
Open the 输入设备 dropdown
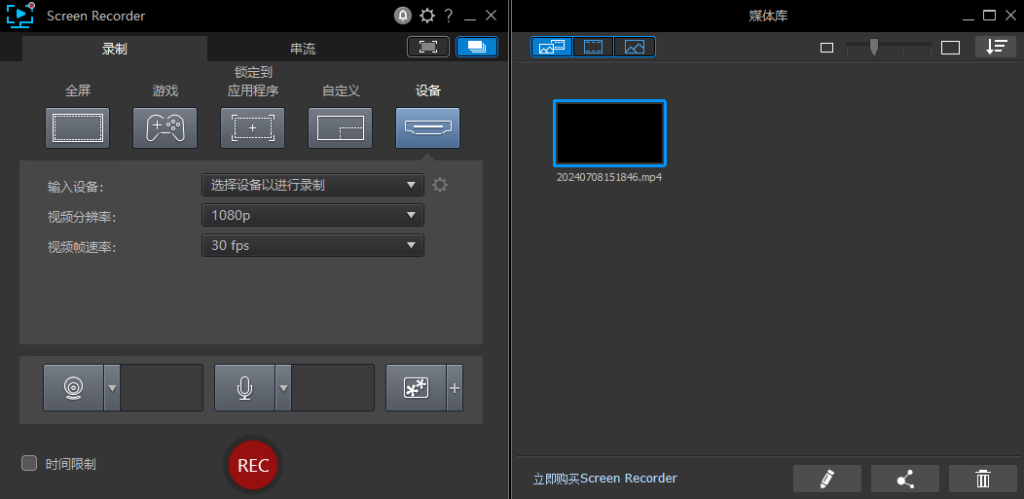pos(313,185)
